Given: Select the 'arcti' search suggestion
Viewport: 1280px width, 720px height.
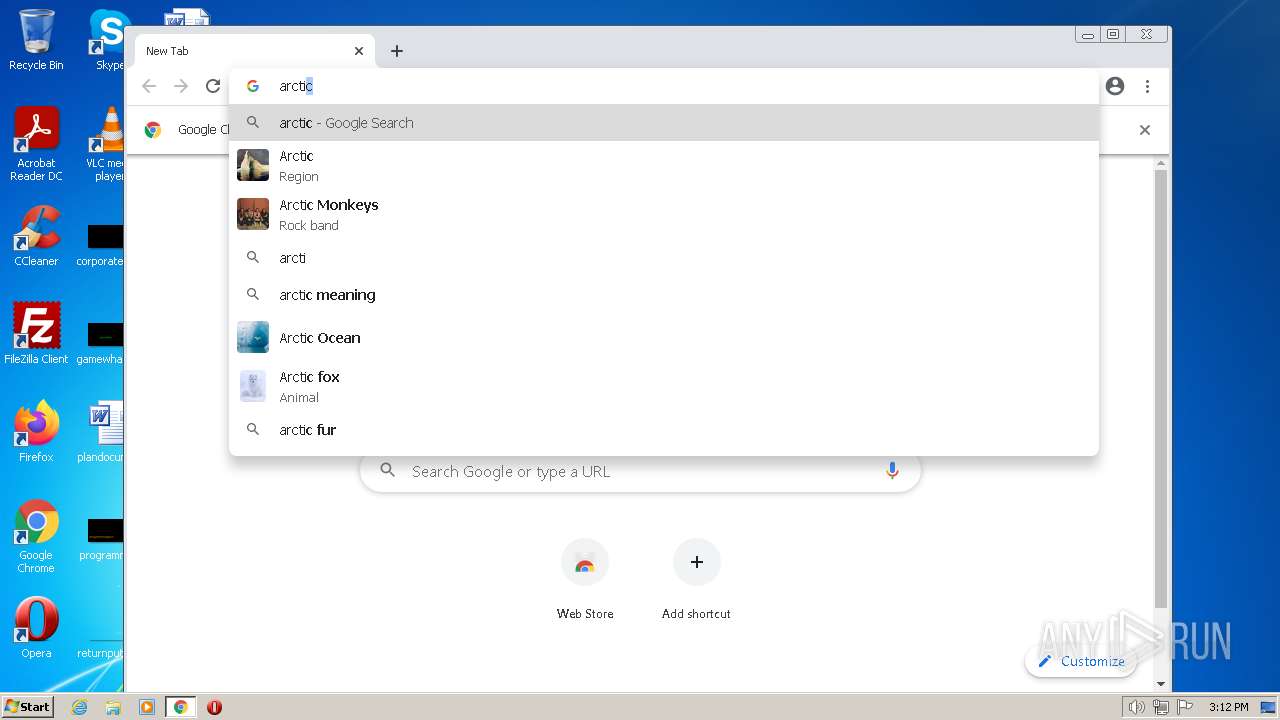Looking at the screenshot, I should (x=664, y=258).
